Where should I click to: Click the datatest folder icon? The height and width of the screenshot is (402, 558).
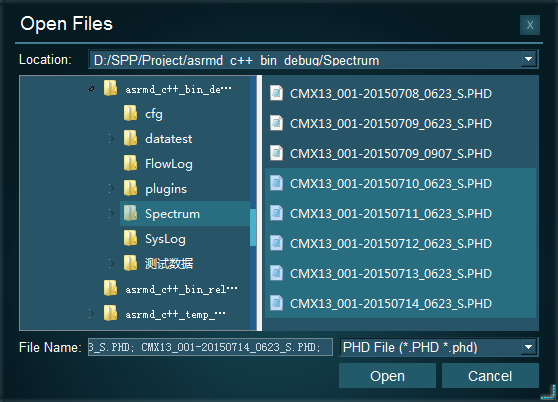pos(130,138)
